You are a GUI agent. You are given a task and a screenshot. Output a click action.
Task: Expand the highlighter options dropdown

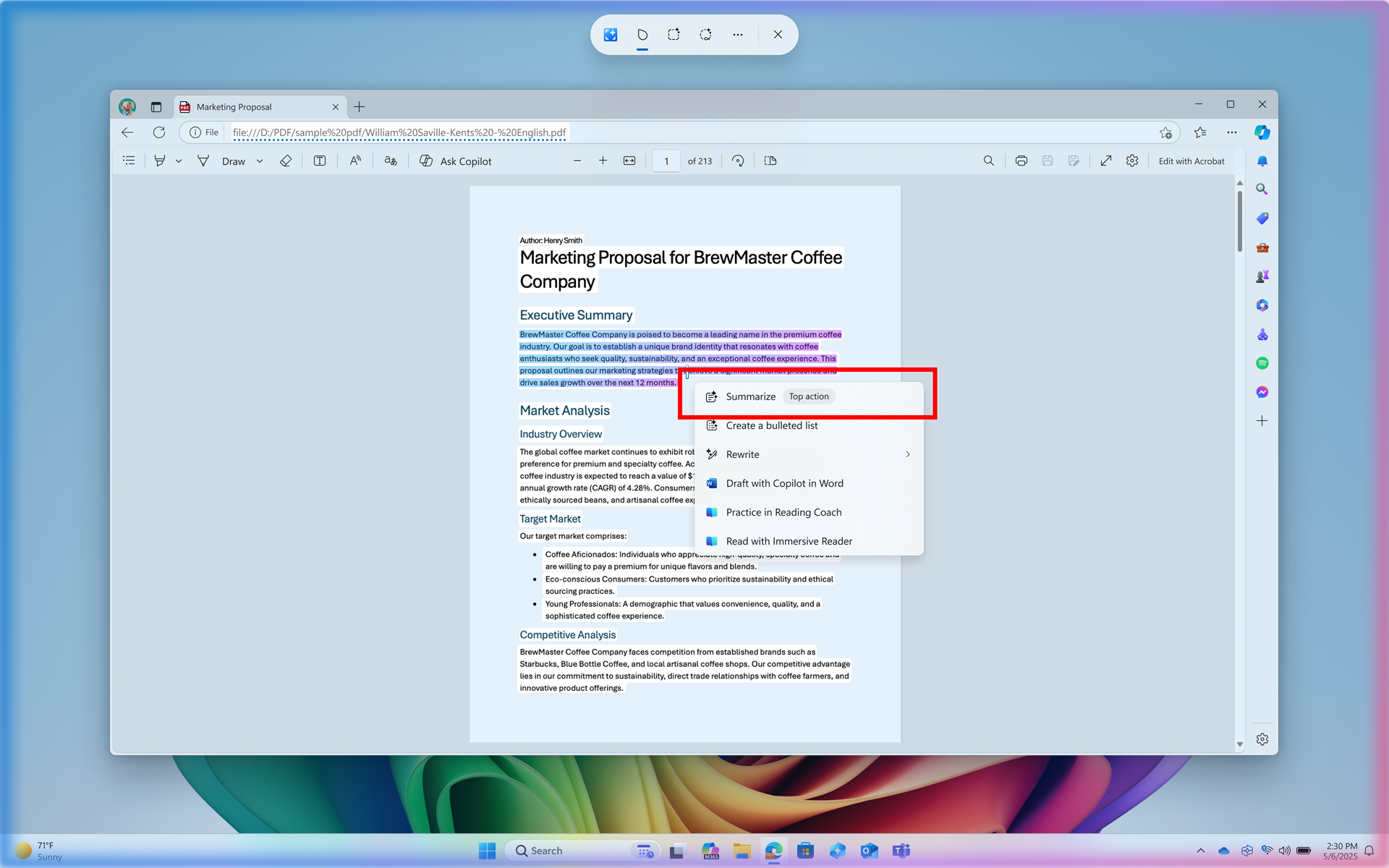pyautogui.click(x=179, y=161)
